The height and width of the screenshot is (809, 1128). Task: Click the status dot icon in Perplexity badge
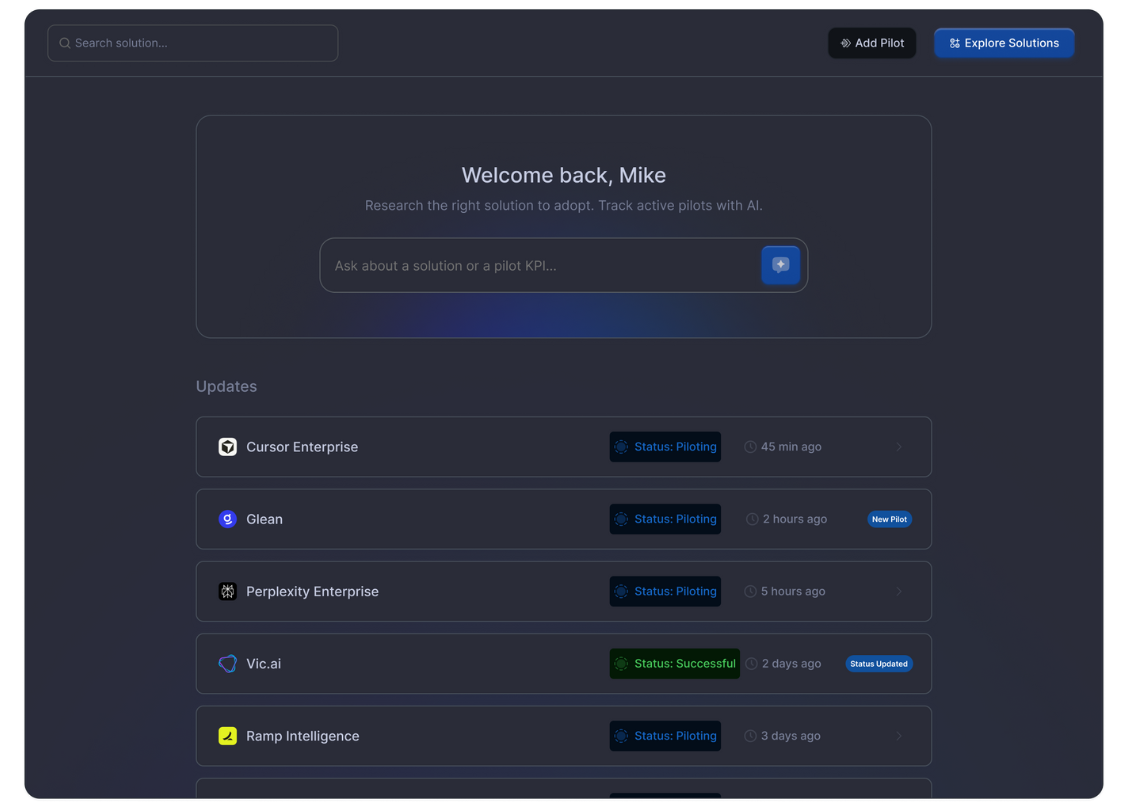tap(621, 591)
